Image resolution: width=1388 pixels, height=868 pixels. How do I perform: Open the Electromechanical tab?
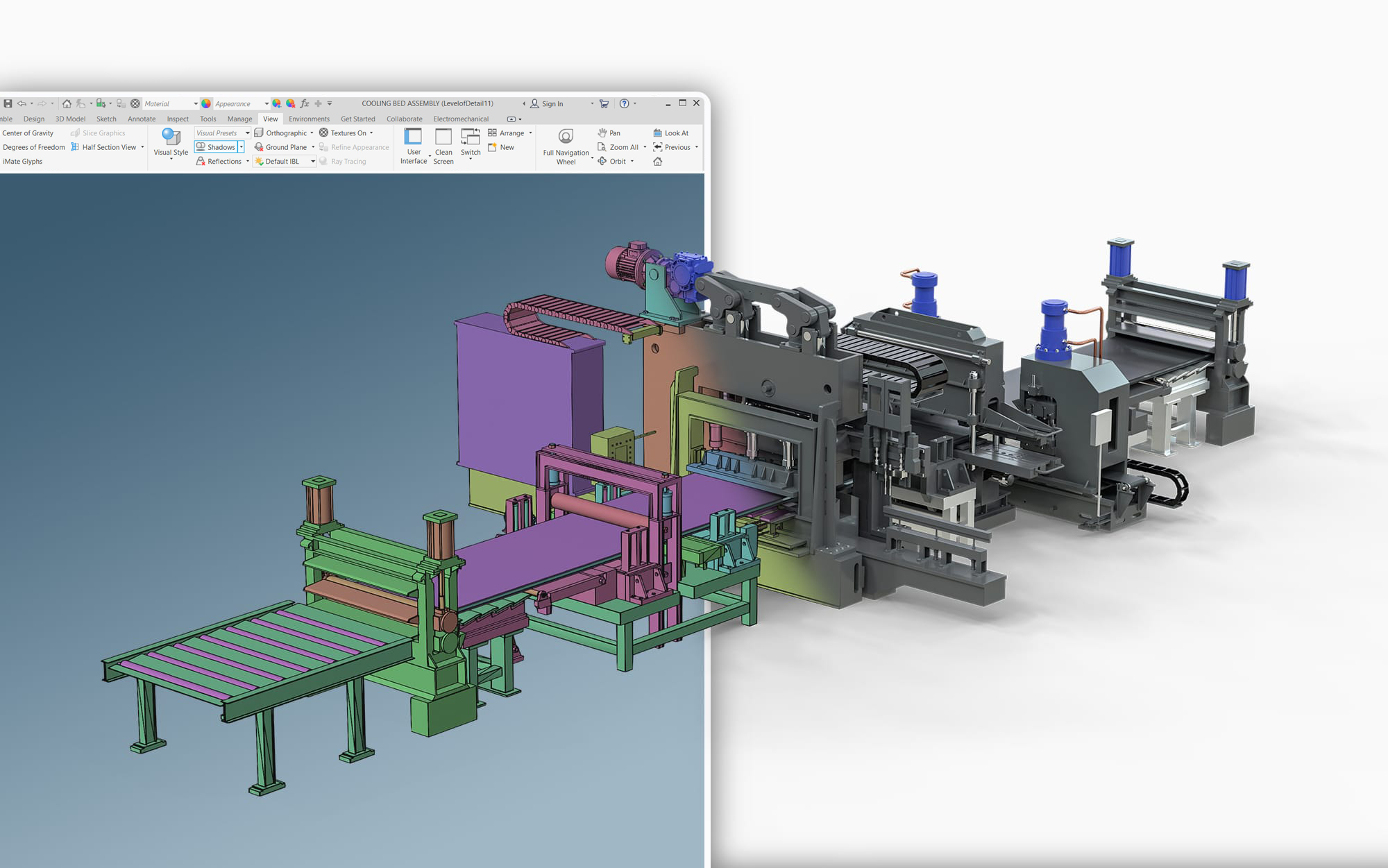[x=461, y=119]
